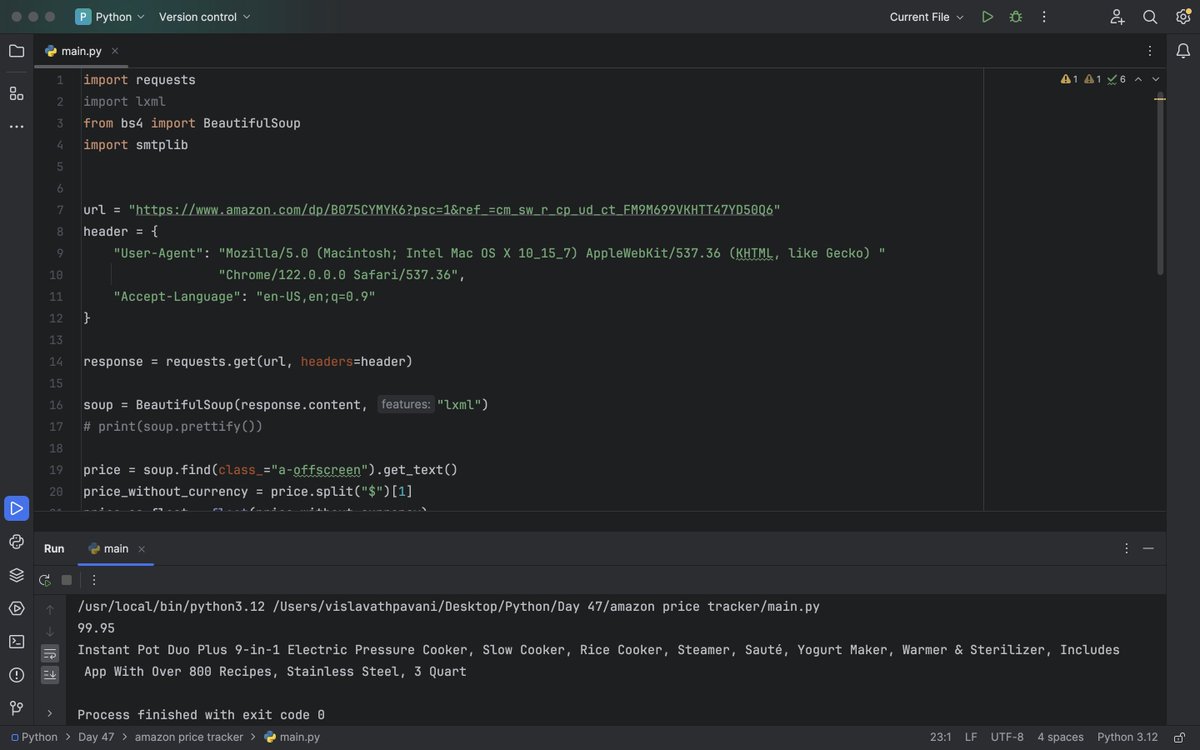Open the Services tool window icon

(16, 608)
